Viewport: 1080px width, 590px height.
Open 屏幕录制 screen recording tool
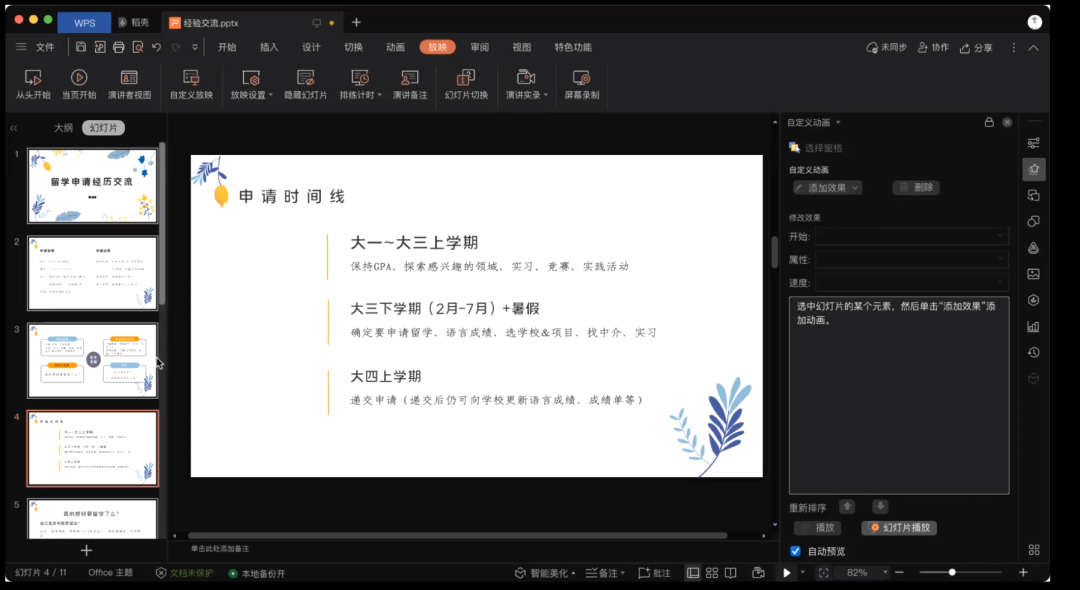[581, 78]
